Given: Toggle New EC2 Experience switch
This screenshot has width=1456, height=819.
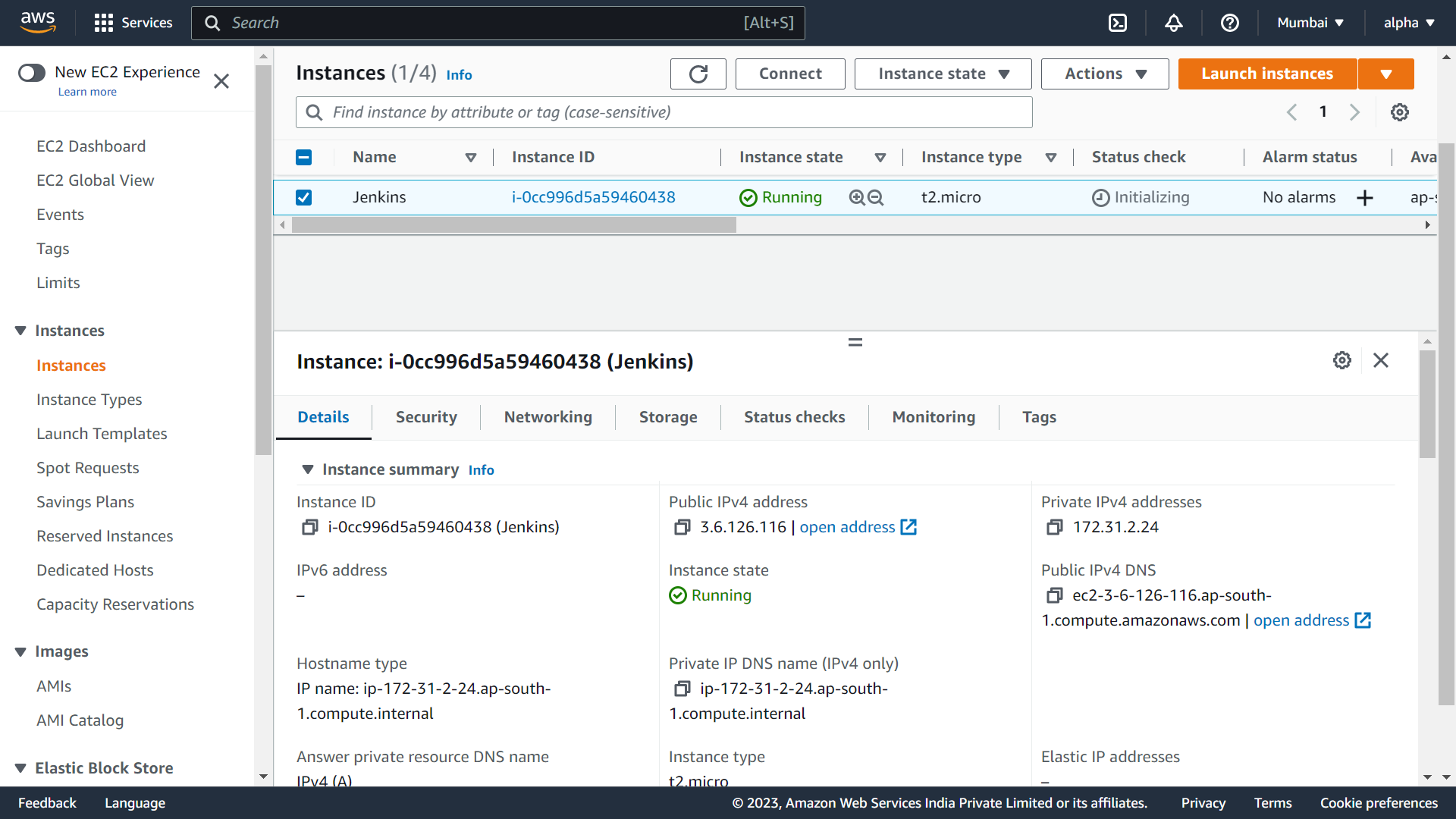Looking at the screenshot, I should pos(32,72).
